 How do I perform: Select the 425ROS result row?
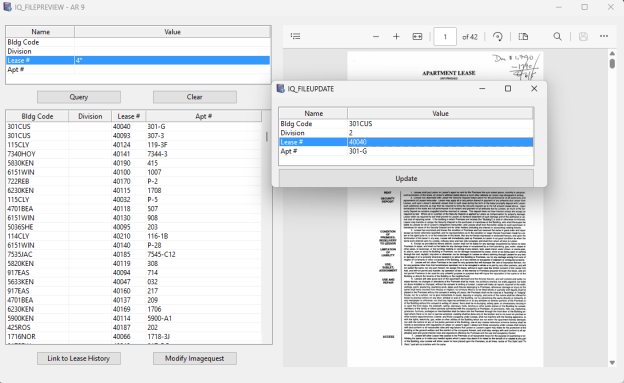tap(134, 328)
